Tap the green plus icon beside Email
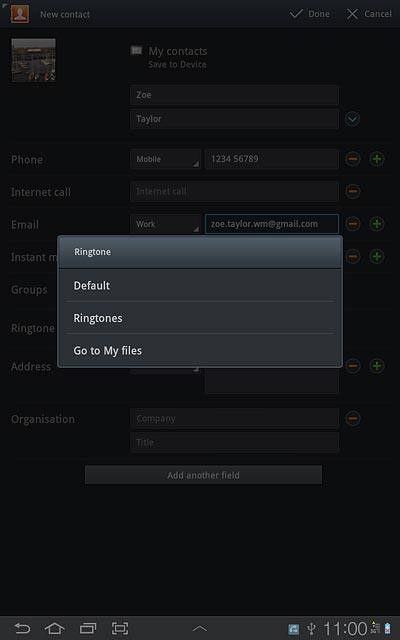The image size is (400, 640). coord(377,224)
